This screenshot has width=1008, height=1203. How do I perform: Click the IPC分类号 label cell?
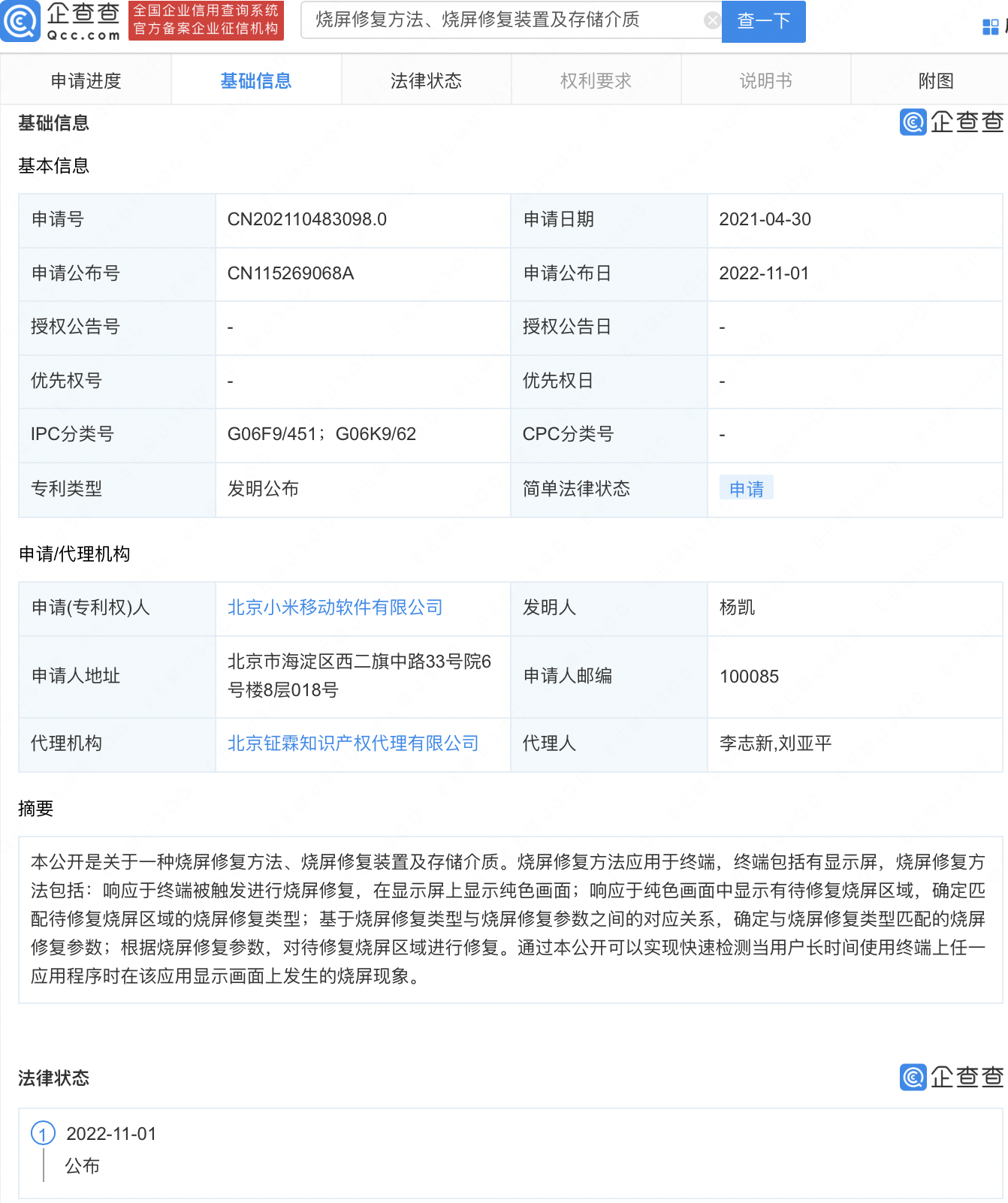coord(117,434)
